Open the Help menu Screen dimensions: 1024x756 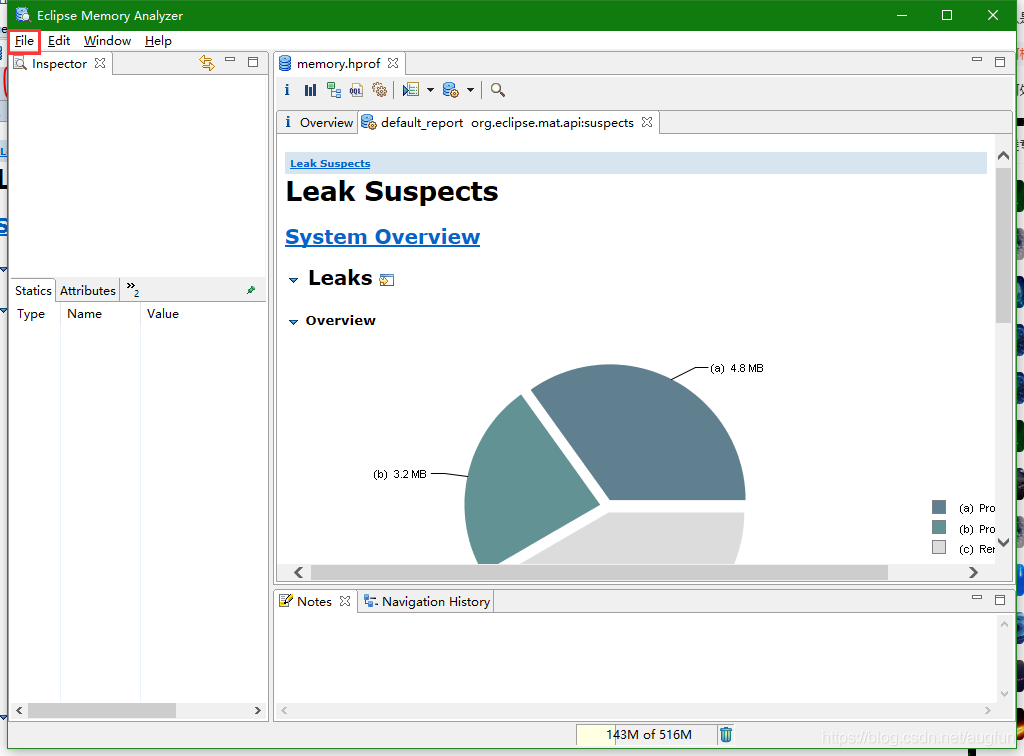(158, 41)
